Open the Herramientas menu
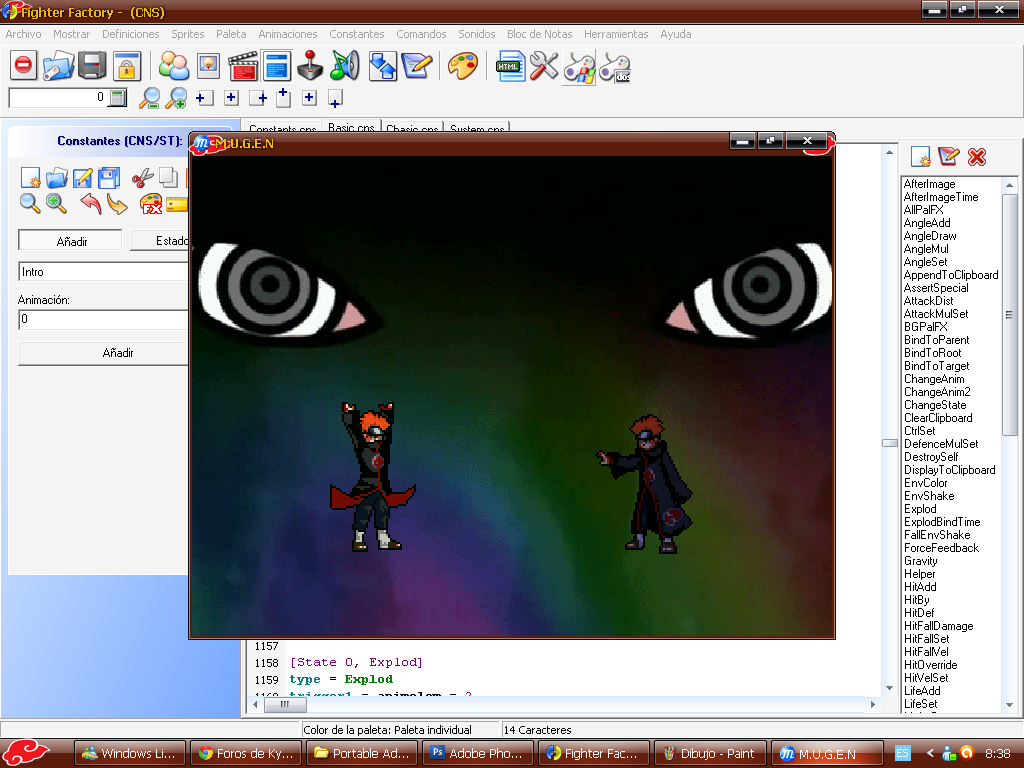The height and width of the screenshot is (768, 1024). (616, 34)
